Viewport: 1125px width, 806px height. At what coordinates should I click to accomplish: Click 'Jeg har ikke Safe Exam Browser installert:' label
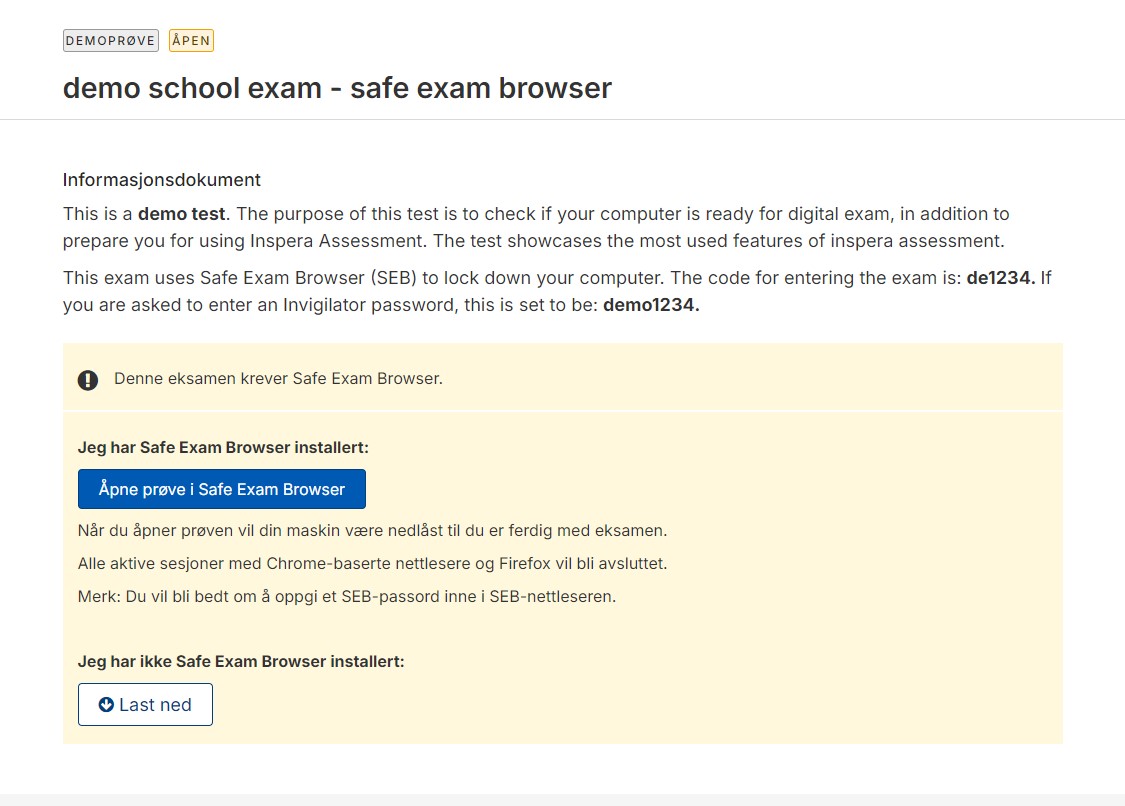[241, 661]
